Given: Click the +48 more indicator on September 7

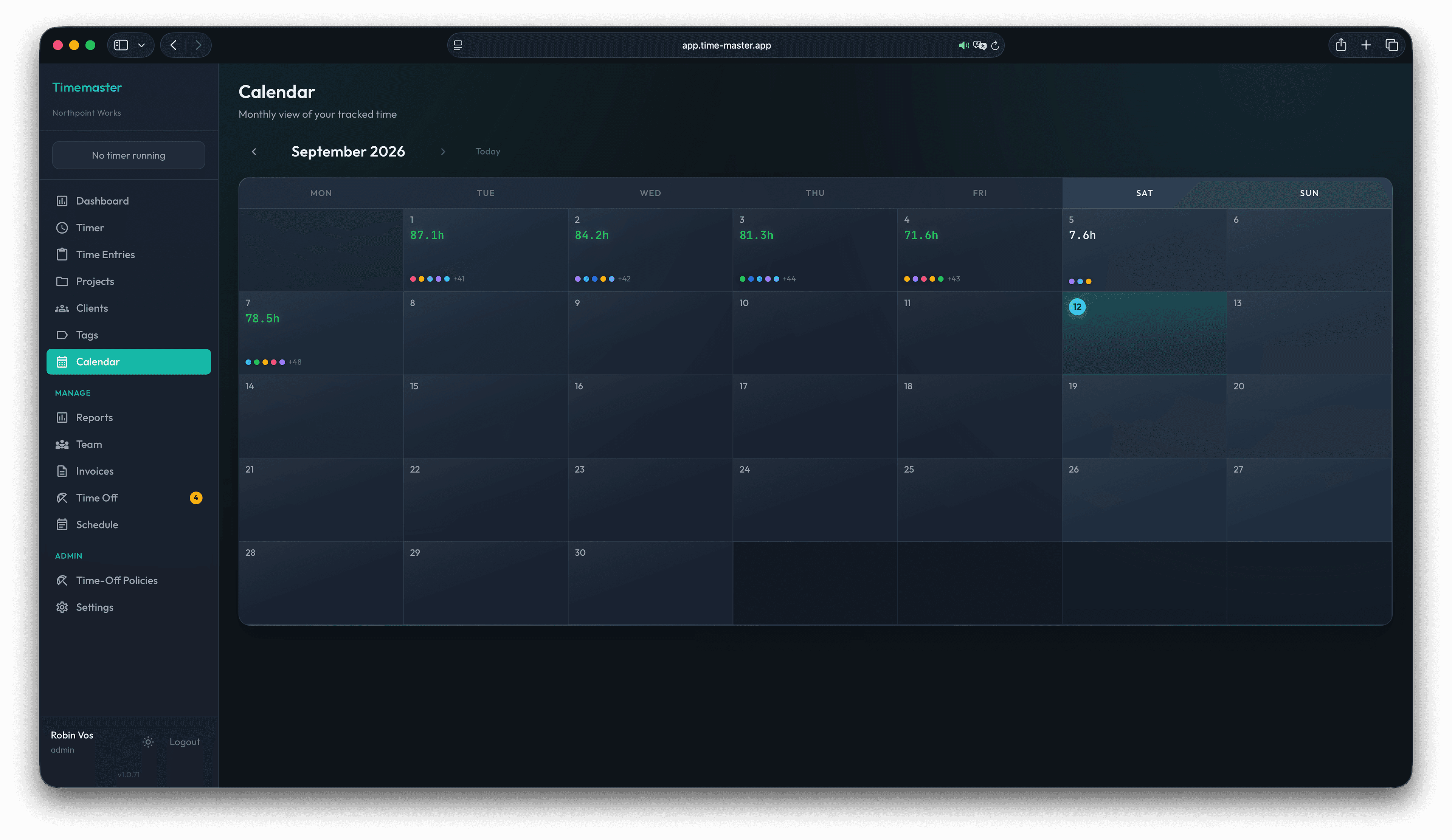Looking at the screenshot, I should [x=295, y=363].
